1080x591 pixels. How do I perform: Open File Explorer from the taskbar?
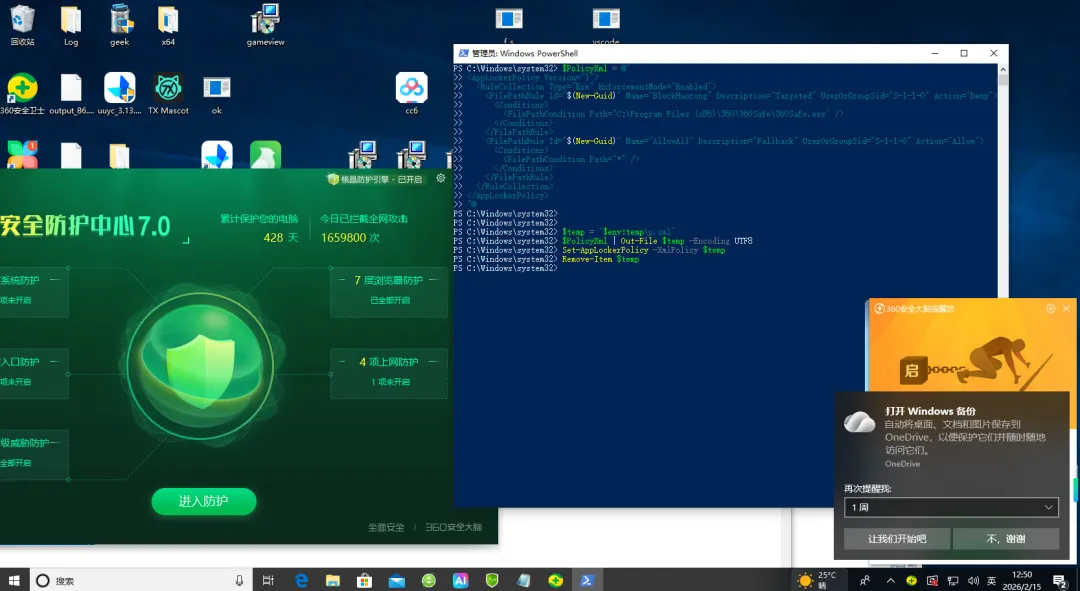[333, 581]
